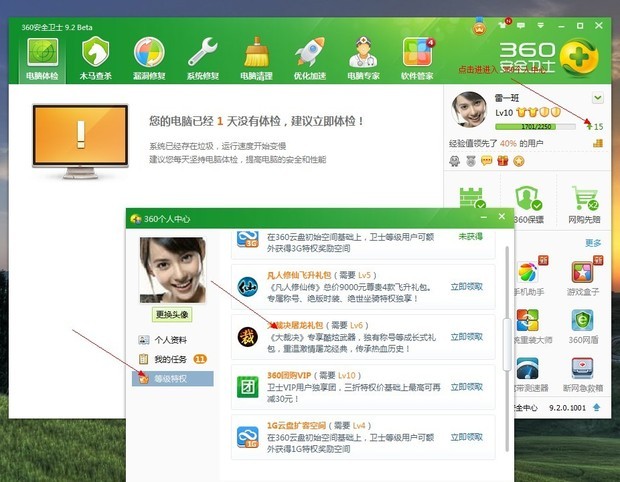
Task: Open 360保镖 shield icon
Action: tap(528, 198)
